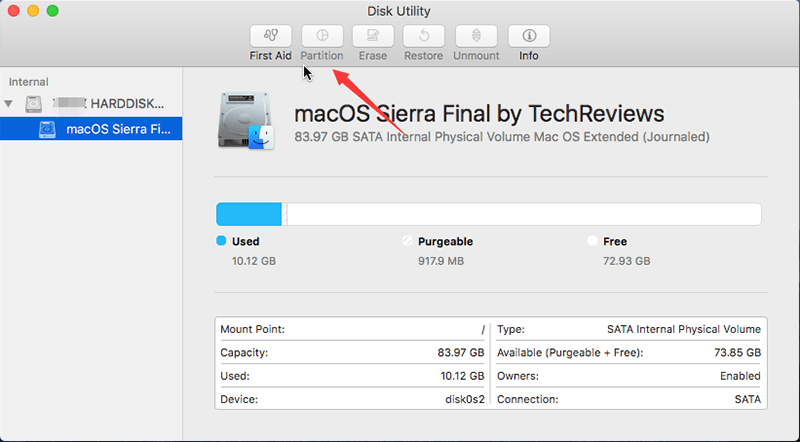Viewport: 800px width, 442px height.
Task: Collapse the HARDDISK disclosure triangle
Action: [8, 104]
